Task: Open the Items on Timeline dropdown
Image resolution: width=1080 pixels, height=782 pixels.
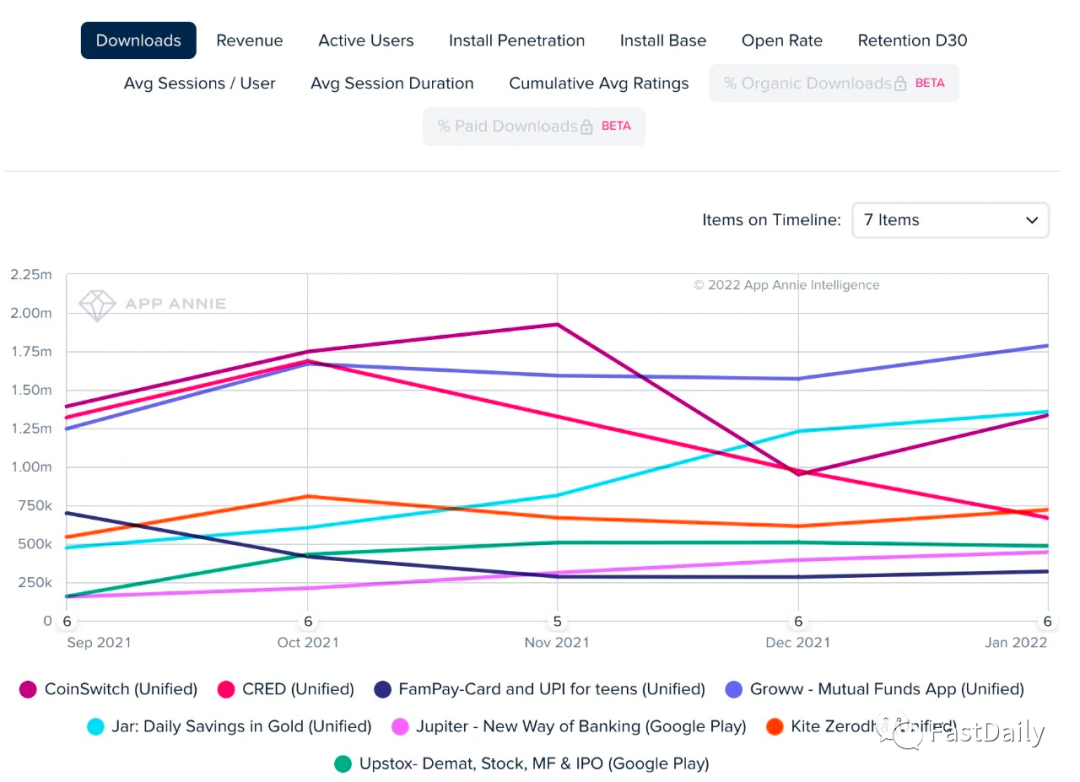Action: click(x=950, y=220)
